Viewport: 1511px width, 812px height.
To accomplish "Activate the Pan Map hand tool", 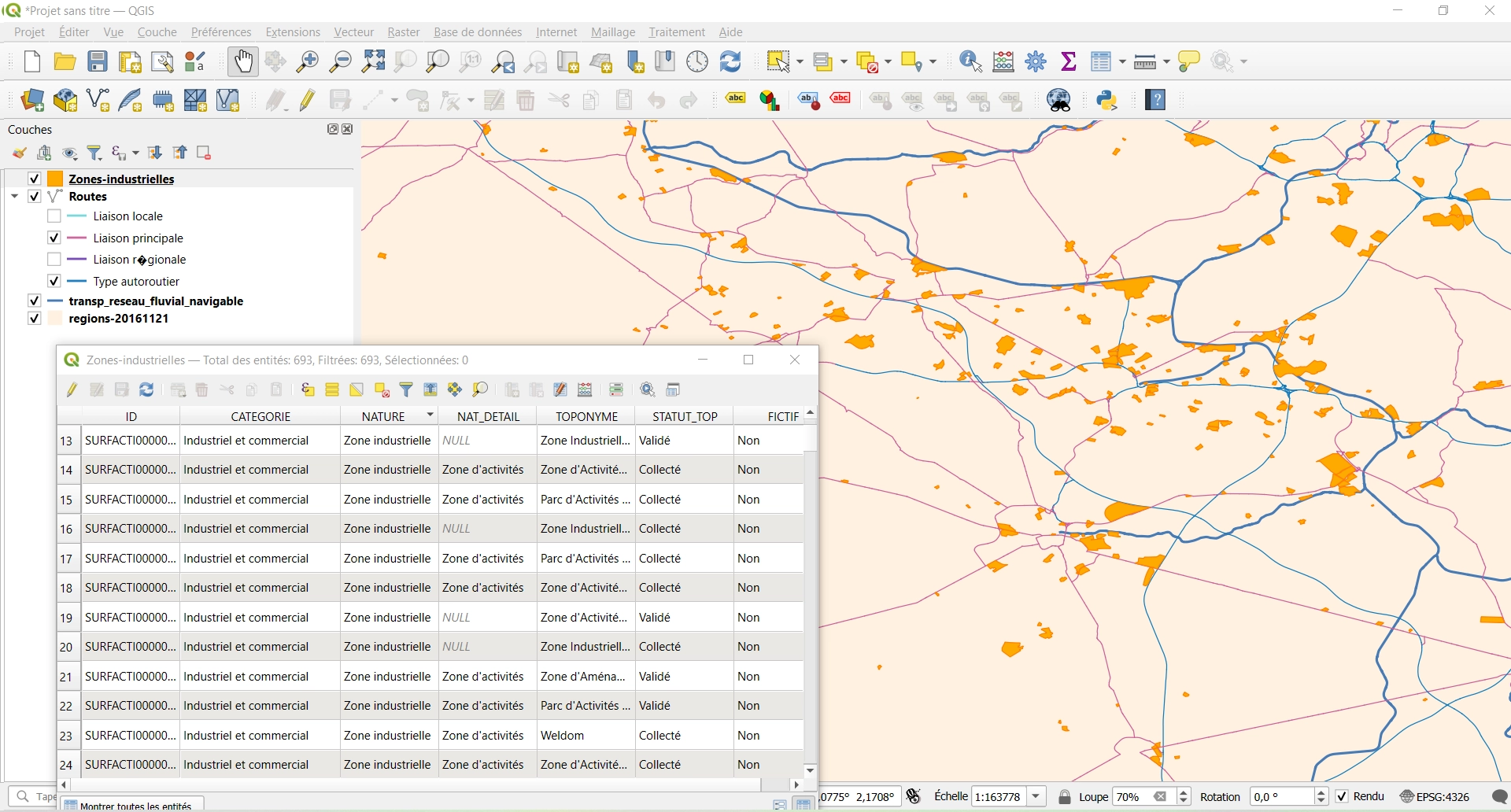I will 243,61.
